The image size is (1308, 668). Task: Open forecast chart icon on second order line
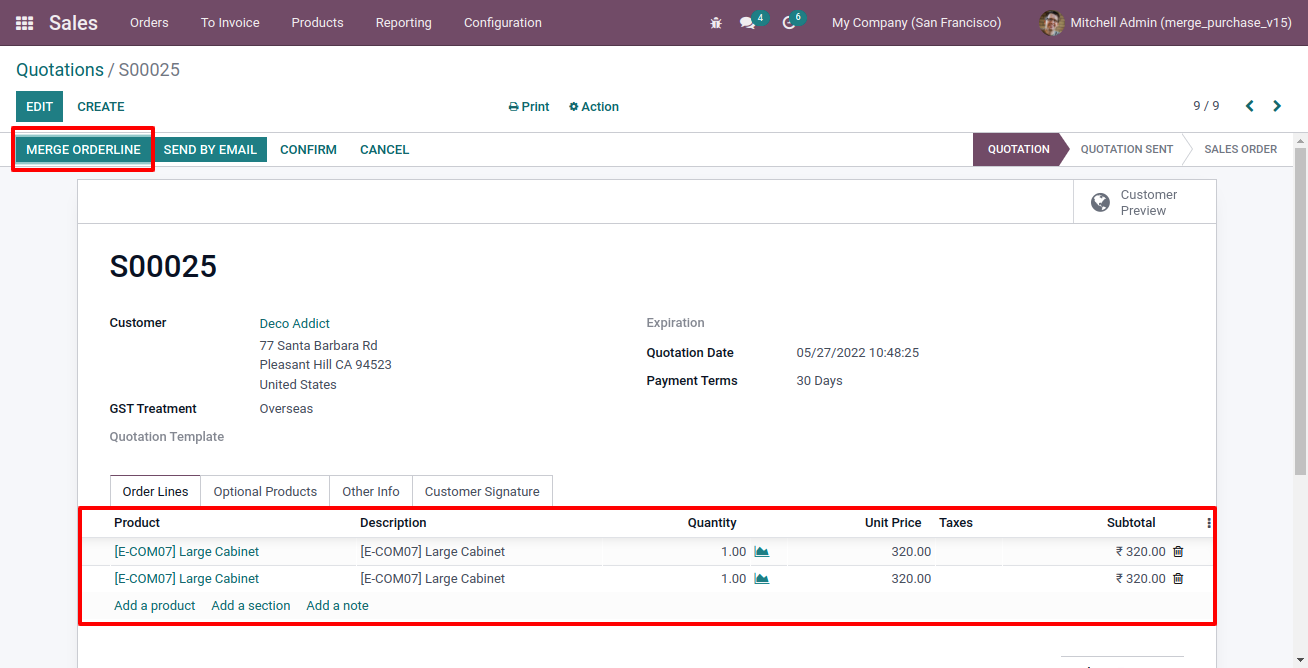(x=761, y=579)
